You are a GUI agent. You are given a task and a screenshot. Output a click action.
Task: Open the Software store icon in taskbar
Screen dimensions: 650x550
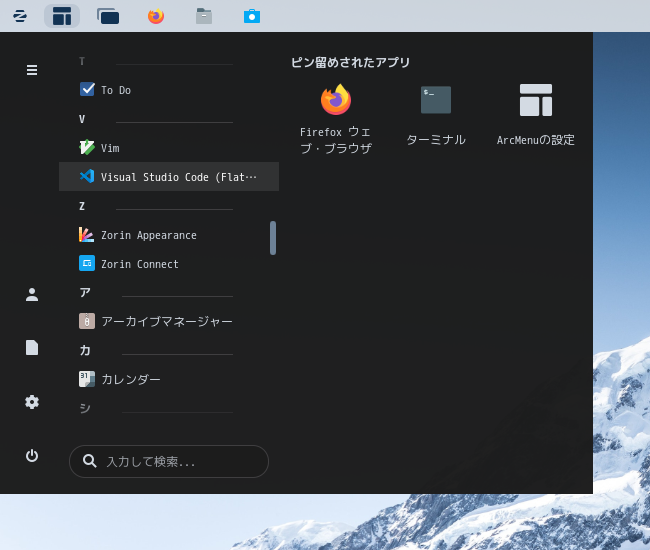(252, 16)
